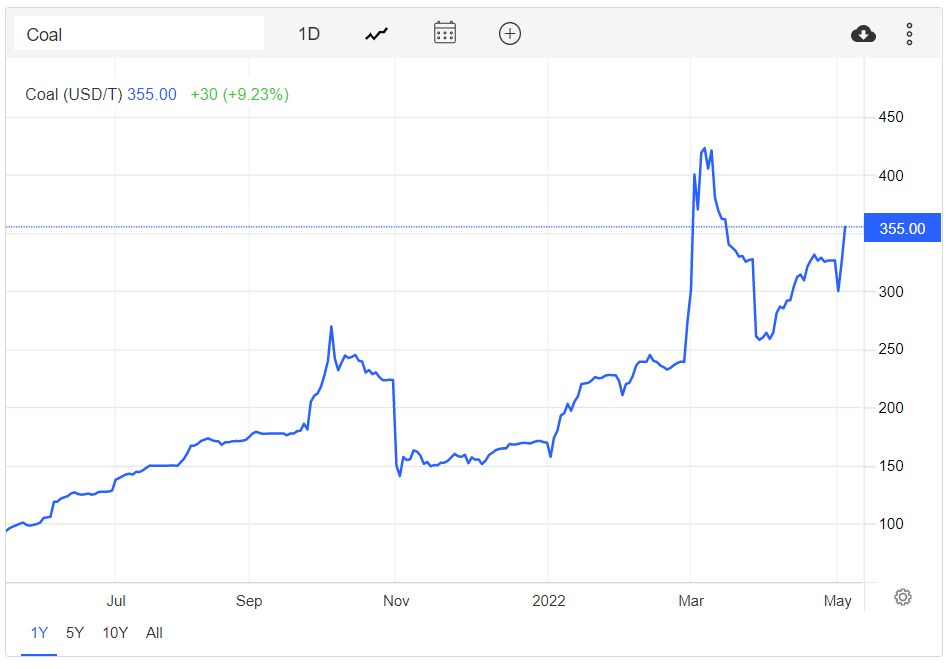Click the cloud download icon
Viewport: 950px width, 669px height.
pyautogui.click(x=863, y=34)
